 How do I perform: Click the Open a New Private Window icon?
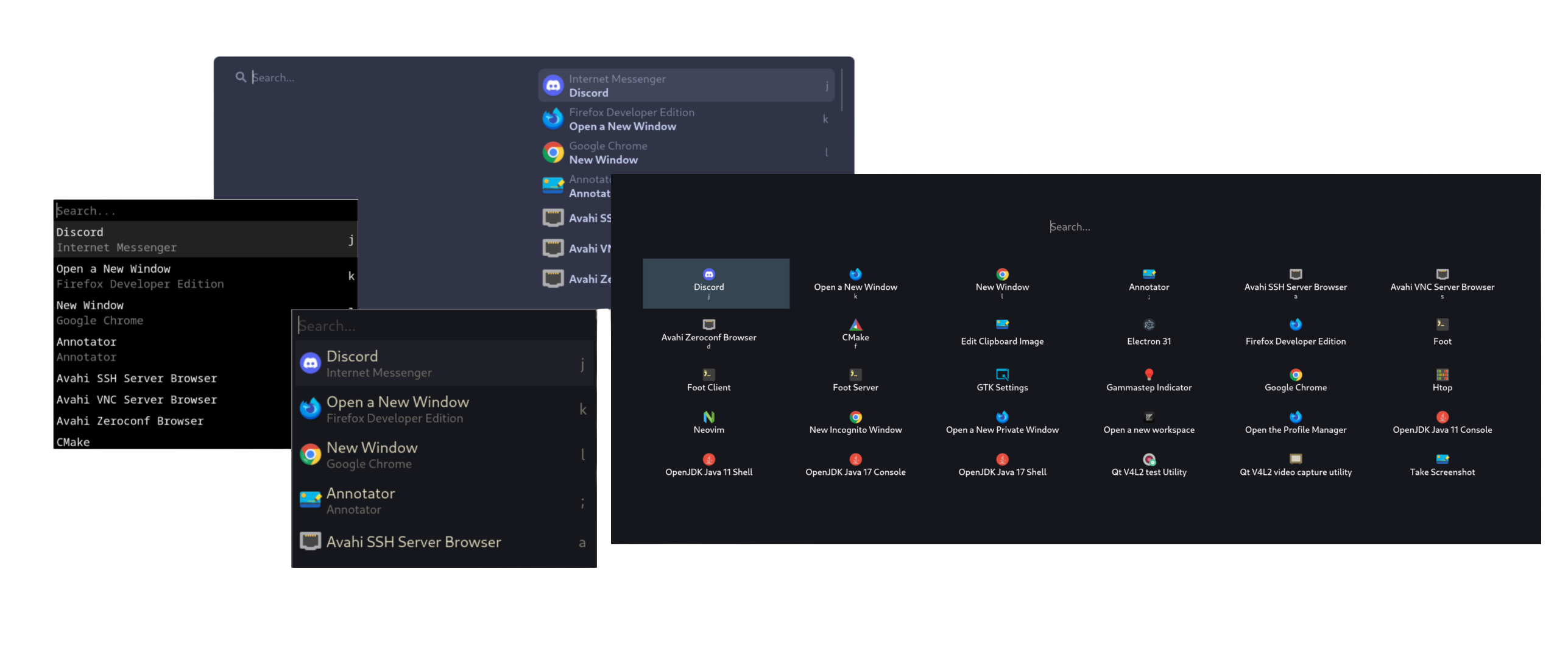point(1002,417)
